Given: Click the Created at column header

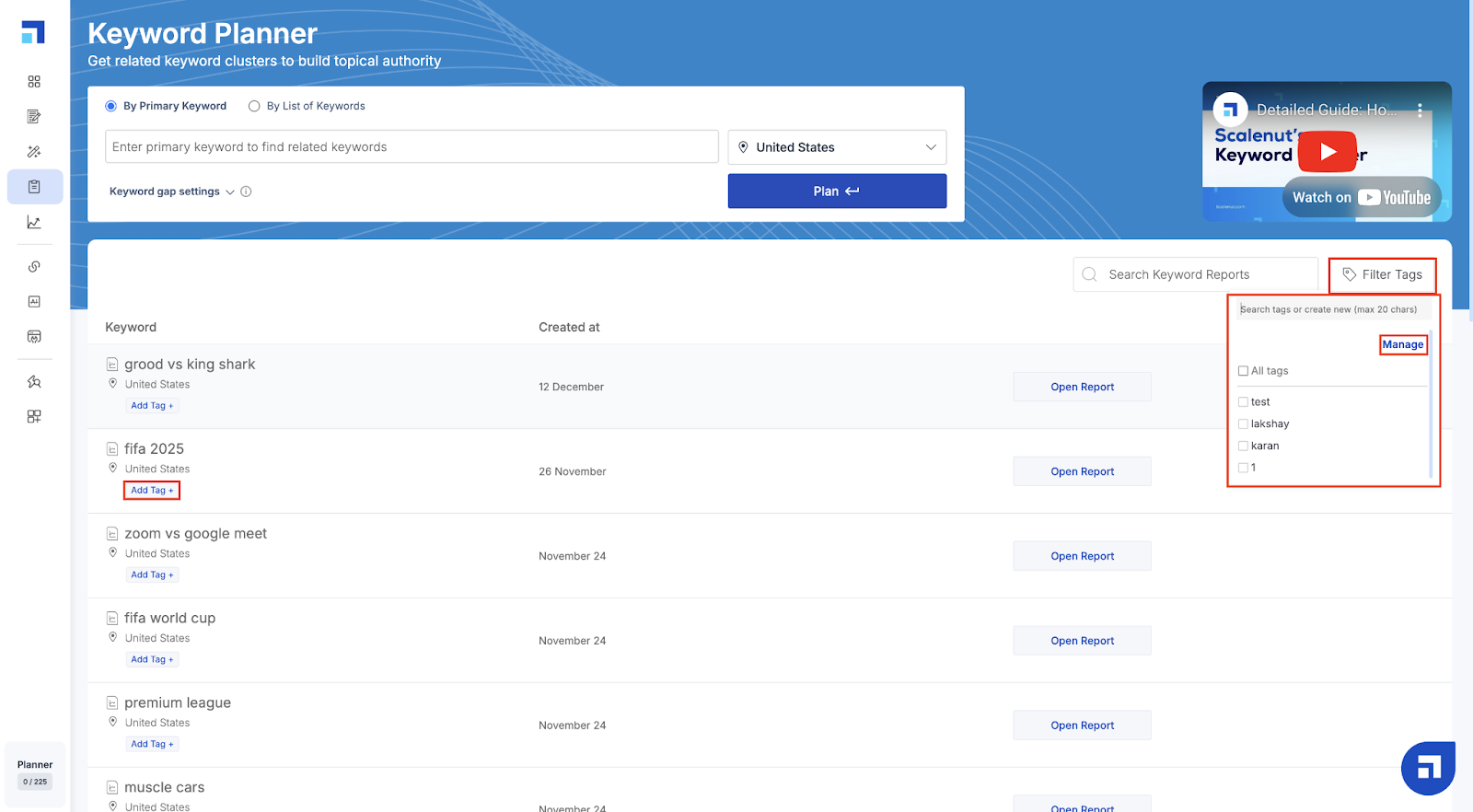Looking at the screenshot, I should (569, 327).
